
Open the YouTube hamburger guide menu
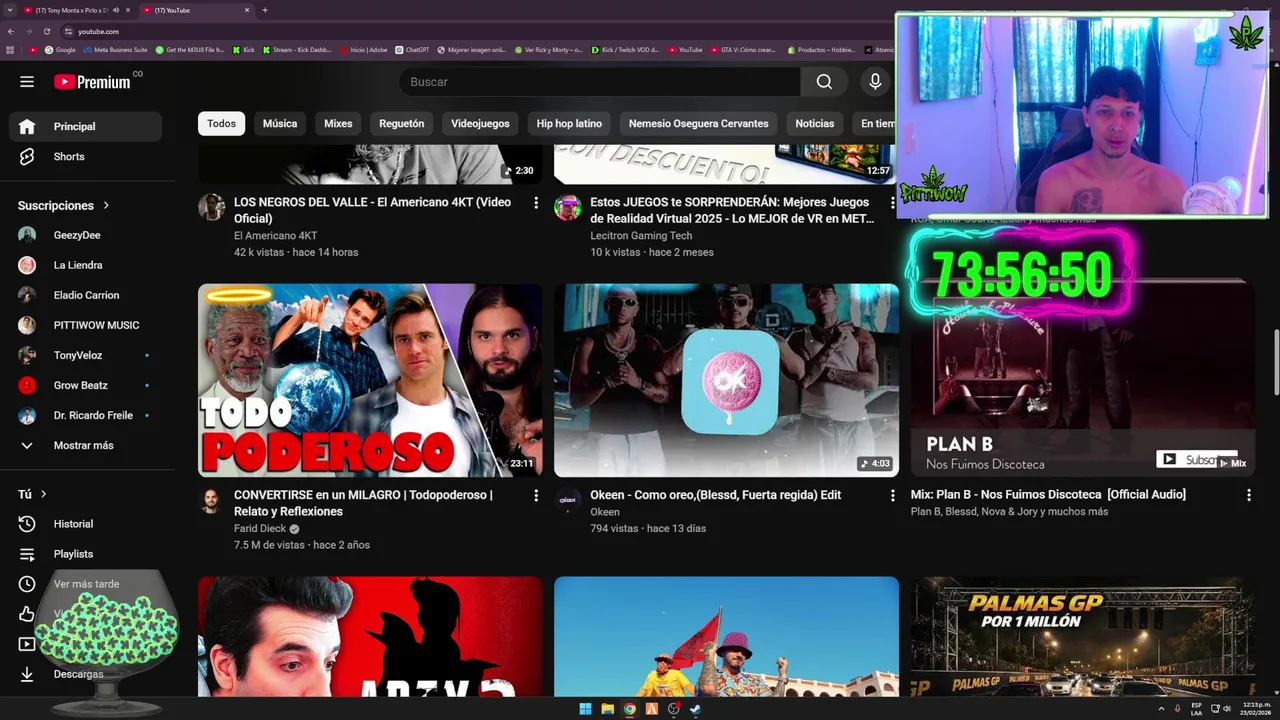point(27,82)
